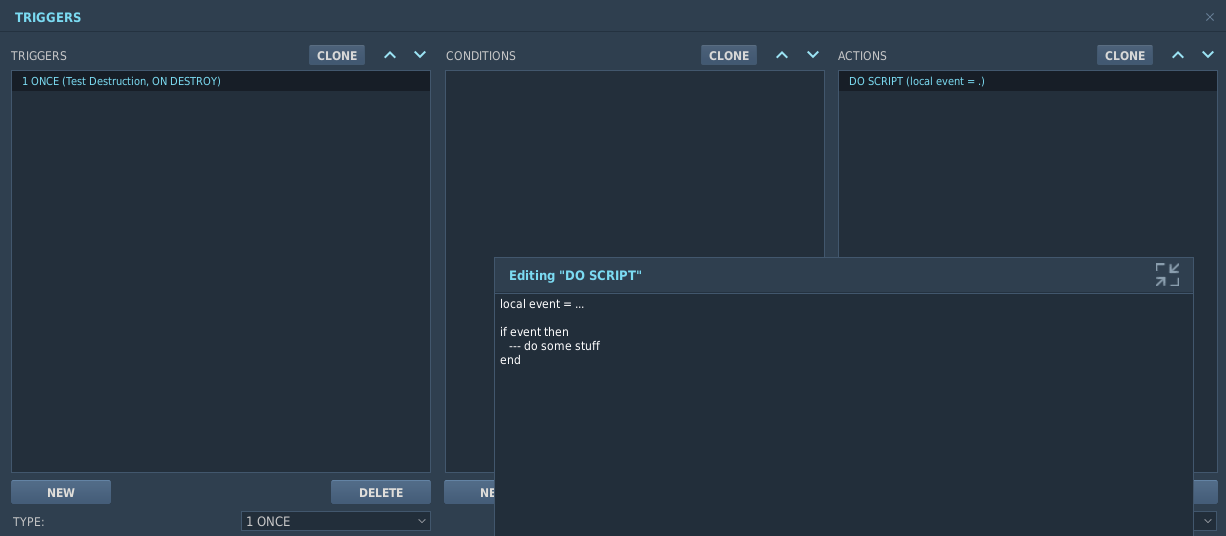Move action up in Actions list
The width and height of the screenshot is (1226, 536).
[x=1178, y=55]
